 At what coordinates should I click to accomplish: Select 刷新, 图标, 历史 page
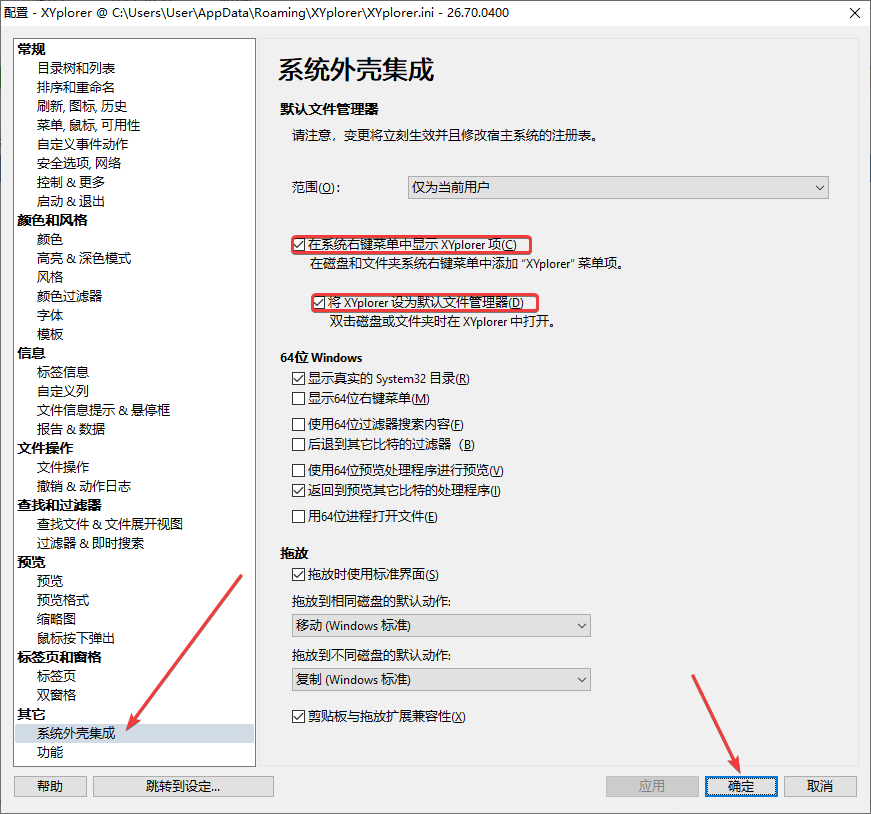coord(82,106)
